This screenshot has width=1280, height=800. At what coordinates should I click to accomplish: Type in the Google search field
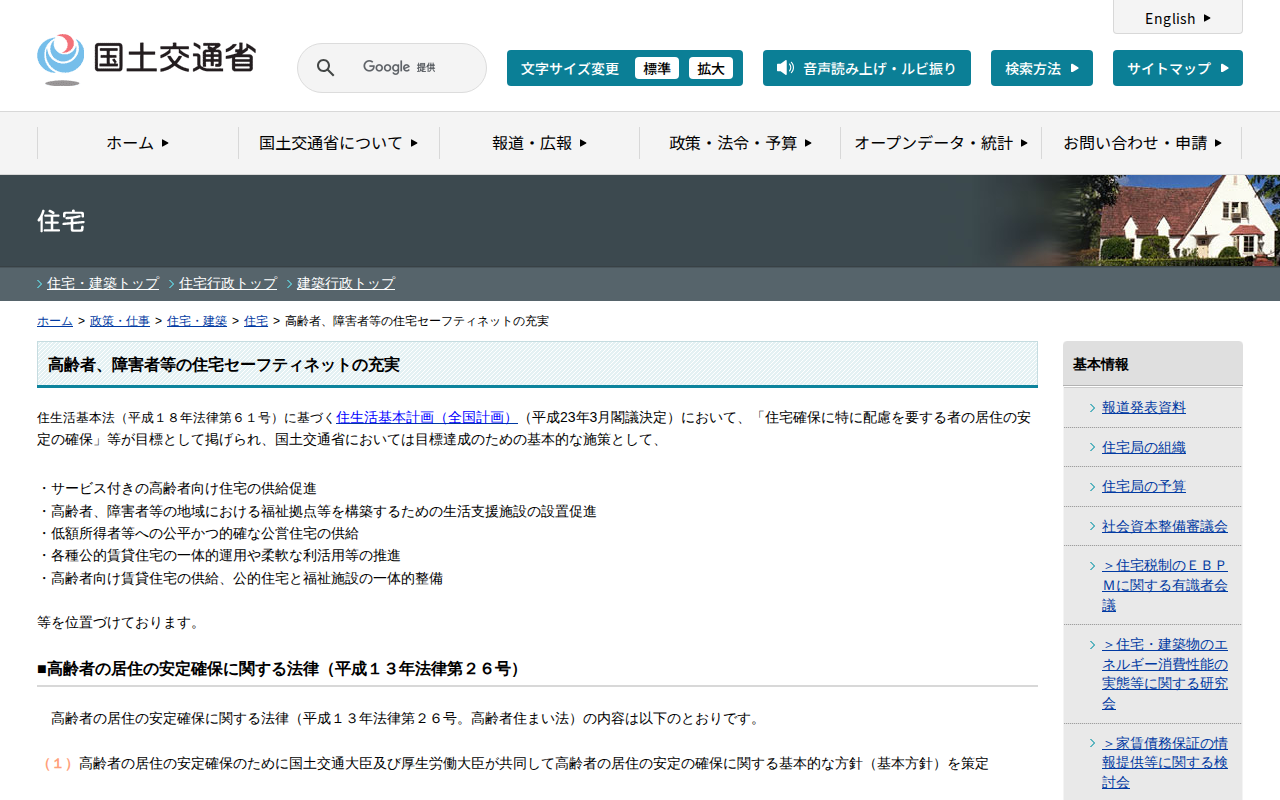pos(400,68)
